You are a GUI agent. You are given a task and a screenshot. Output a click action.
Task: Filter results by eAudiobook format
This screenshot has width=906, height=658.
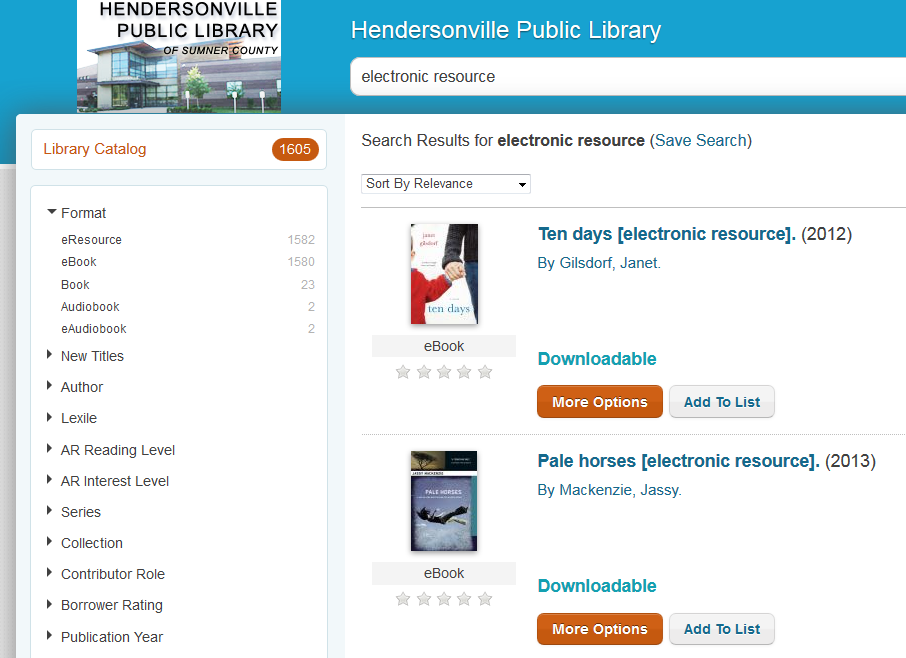[x=93, y=329]
